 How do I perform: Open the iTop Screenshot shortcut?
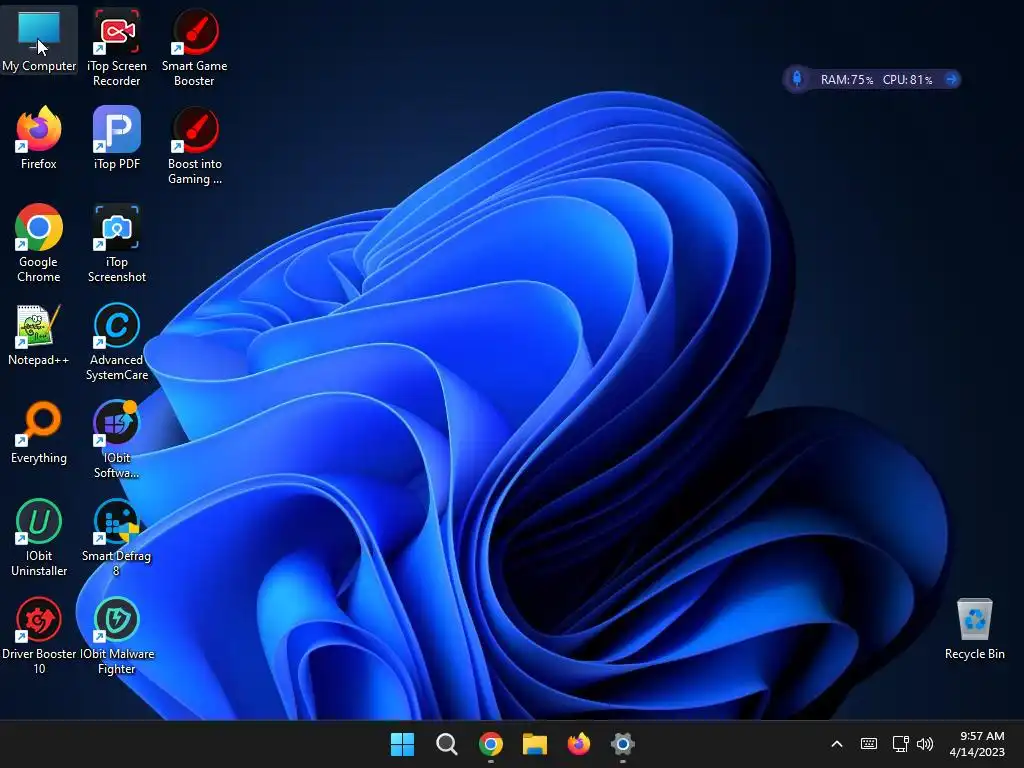pyautogui.click(x=116, y=243)
